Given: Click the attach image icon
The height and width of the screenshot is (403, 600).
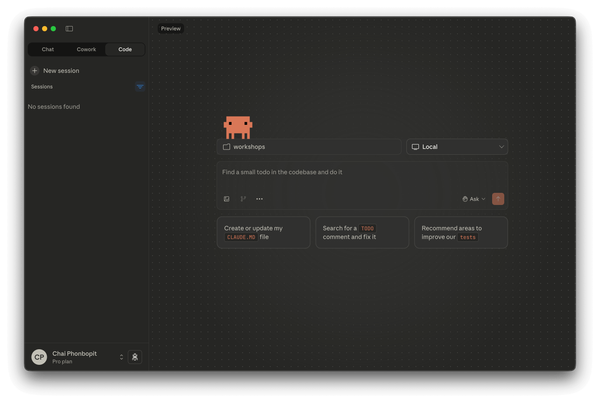Looking at the screenshot, I should (227, 199).
